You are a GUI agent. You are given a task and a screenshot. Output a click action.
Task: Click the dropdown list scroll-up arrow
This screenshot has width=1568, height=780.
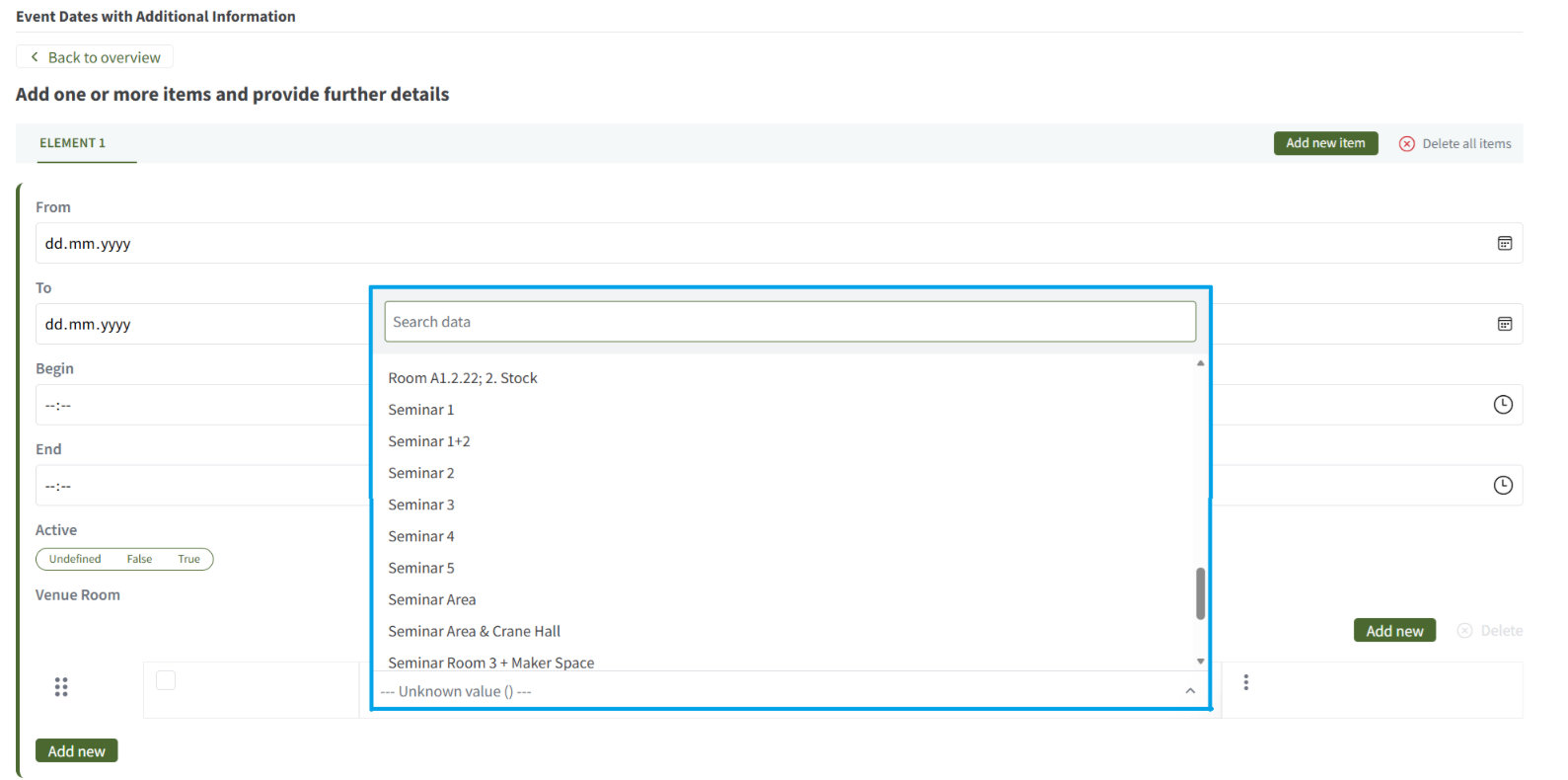pyautogui.click(x=1200, y=363)
